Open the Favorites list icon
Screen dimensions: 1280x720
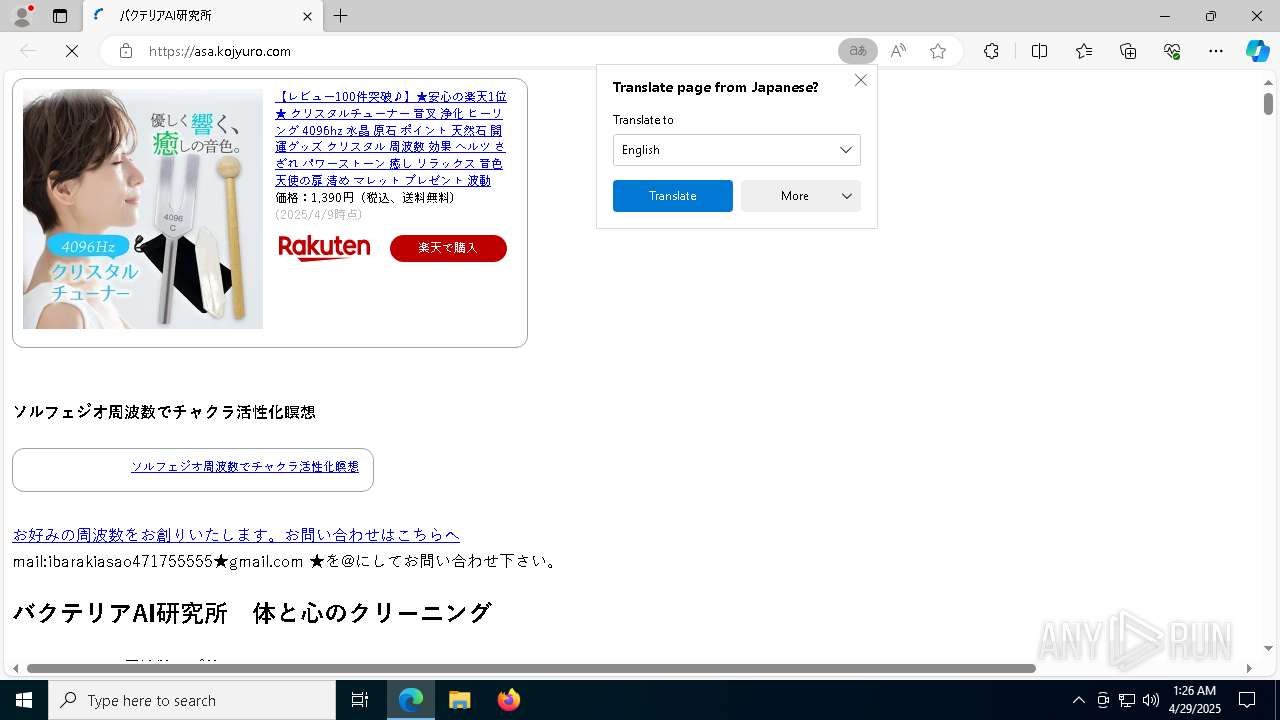click(x=1084, y=51)
